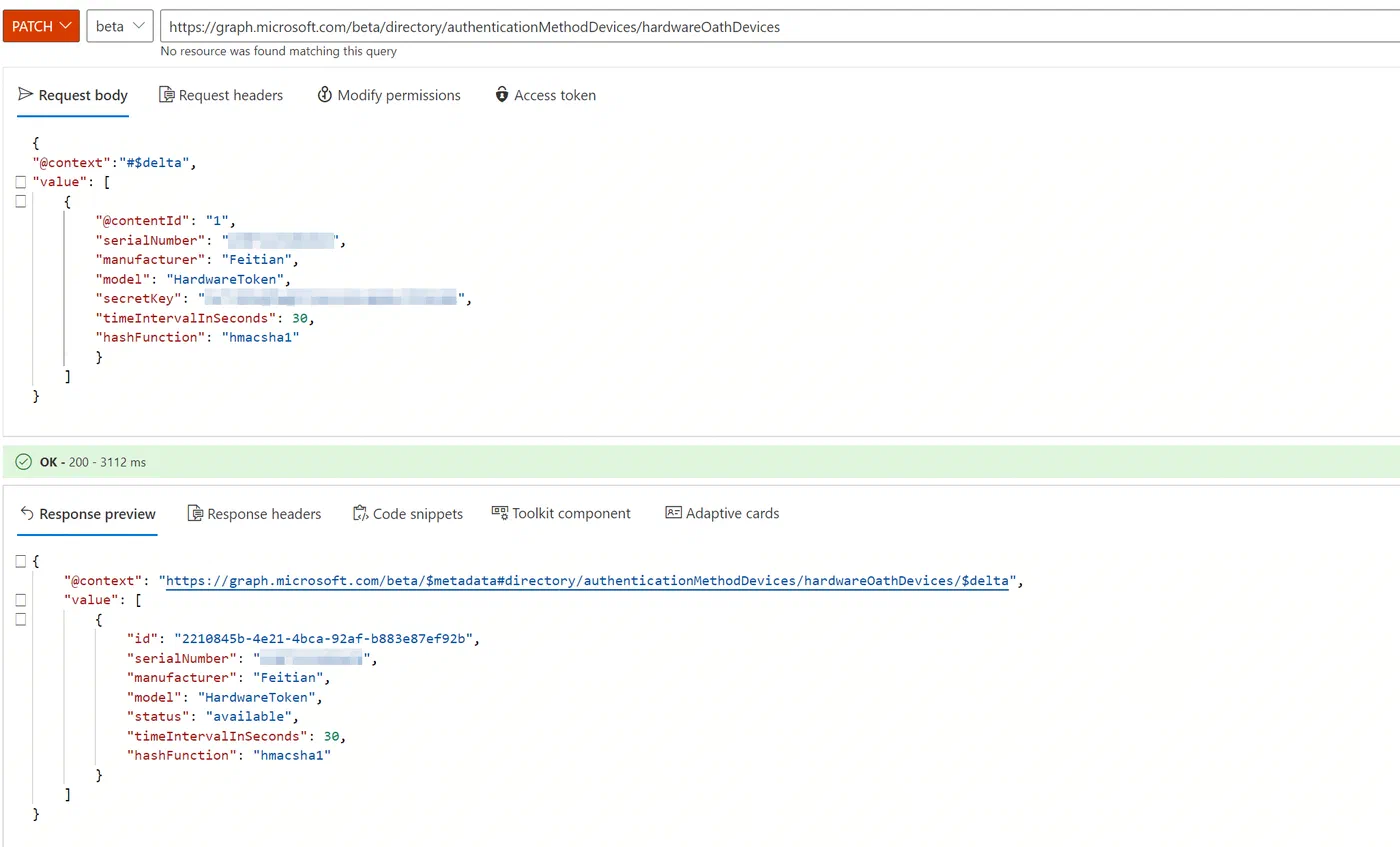Collapse the response root JSON object
The image size is (1400, 847).
click(21, 561)
